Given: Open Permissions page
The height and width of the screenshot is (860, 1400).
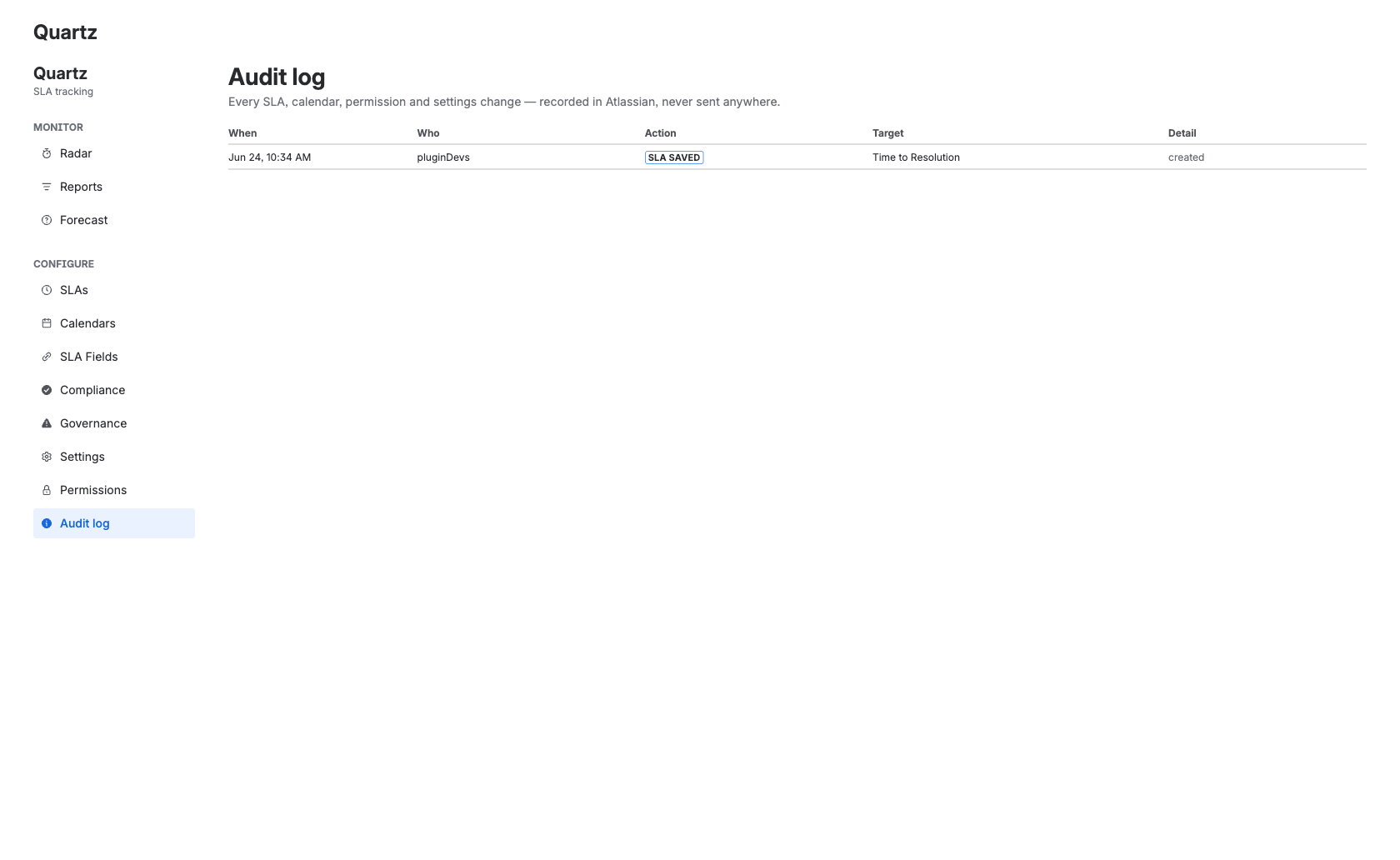Looking at the screenshot, I should [114, 490].
